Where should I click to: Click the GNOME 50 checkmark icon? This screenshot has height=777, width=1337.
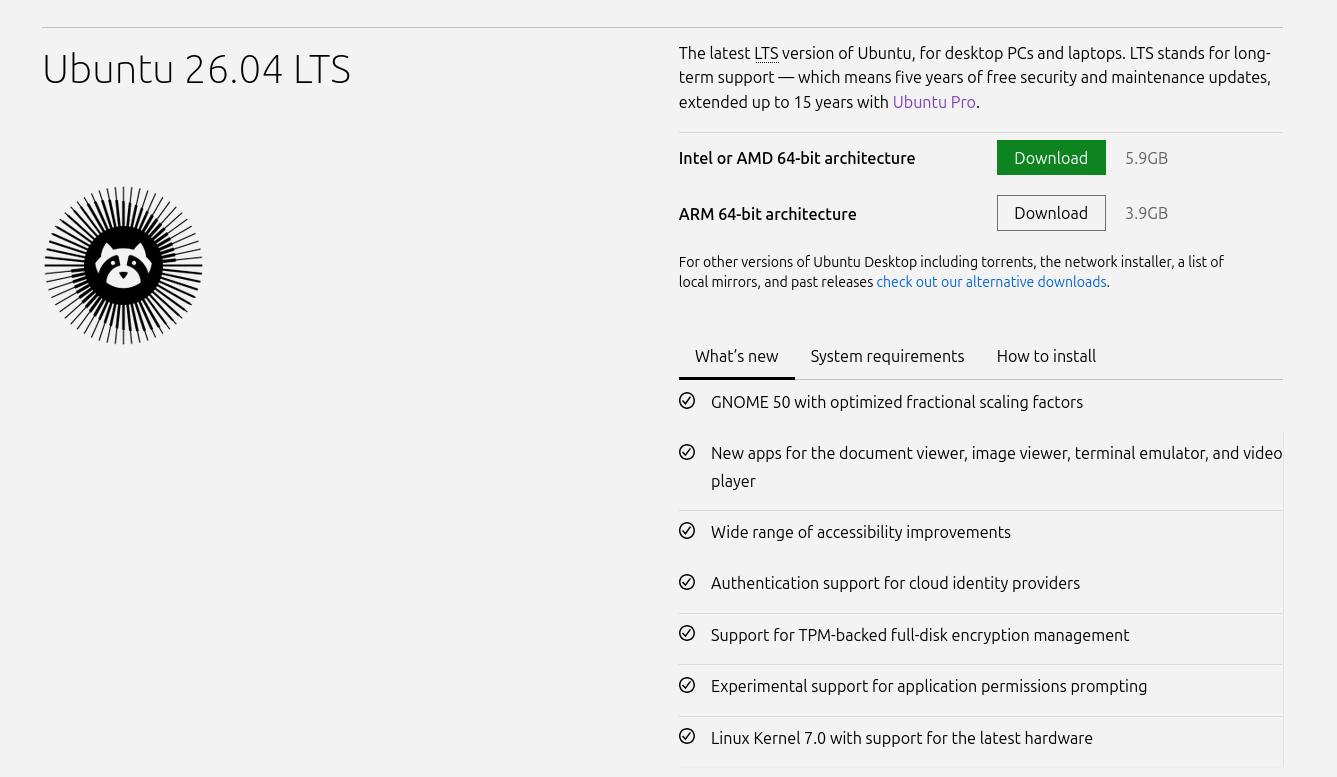pos(687,401)
